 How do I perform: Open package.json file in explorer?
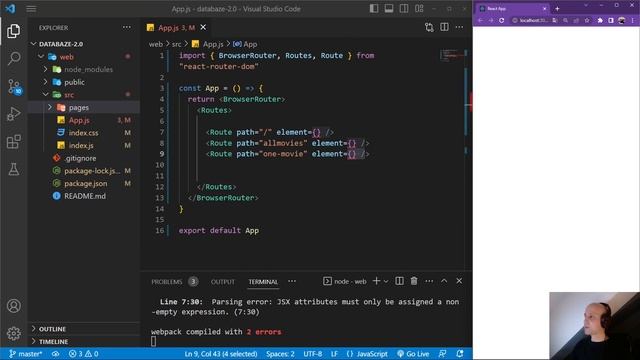tap(86, 183)
